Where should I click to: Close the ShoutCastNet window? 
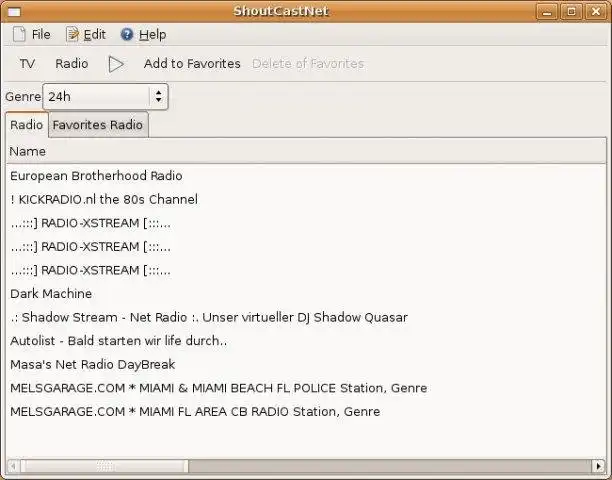point(596,12)
